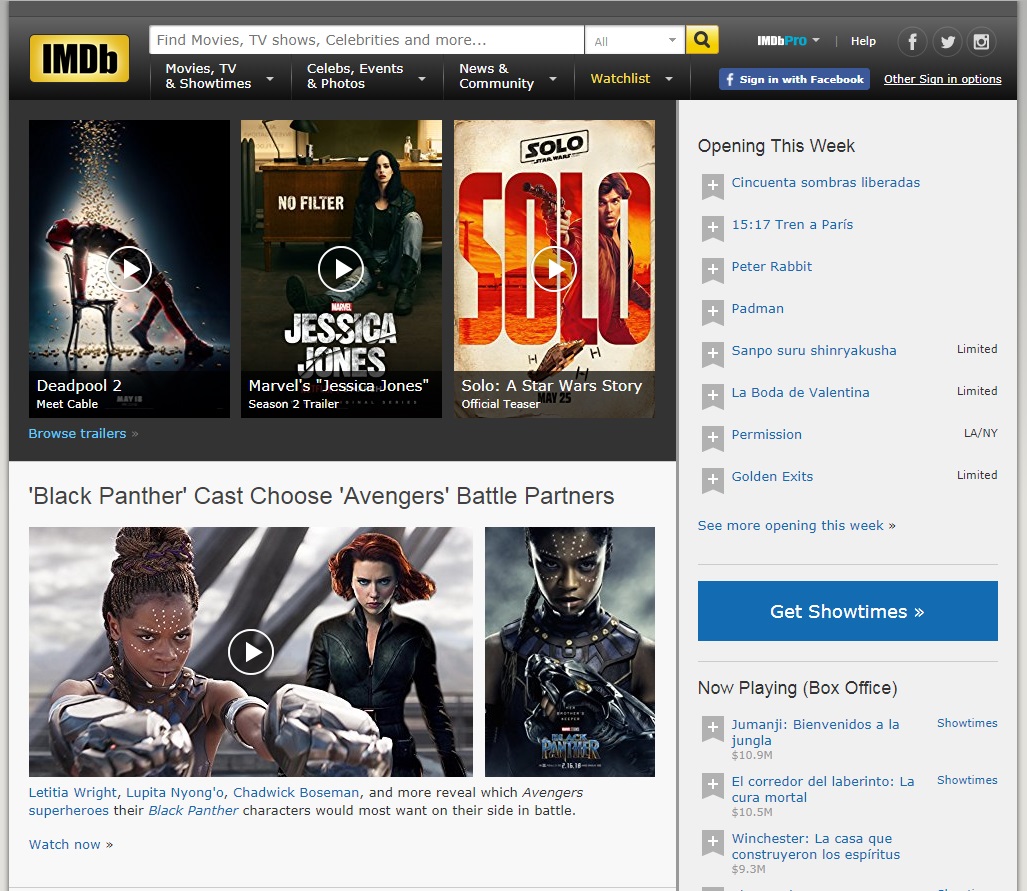Open the News & Community menu
Screen dimensions: 1027x891
coord(507,76)
